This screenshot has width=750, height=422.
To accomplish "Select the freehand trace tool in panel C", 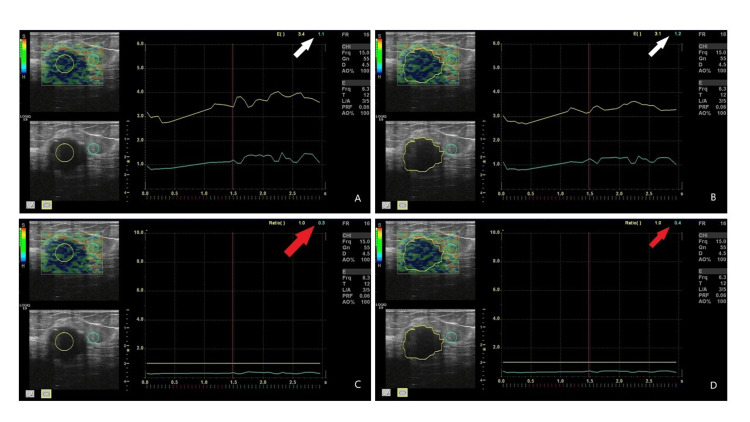I will 30,393.
